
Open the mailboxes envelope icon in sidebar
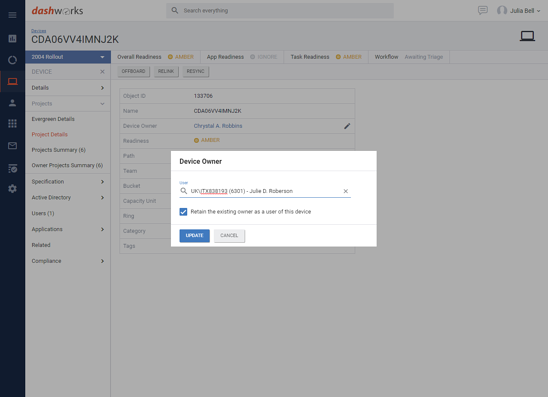pyautogui.click(x=12, y=145)
